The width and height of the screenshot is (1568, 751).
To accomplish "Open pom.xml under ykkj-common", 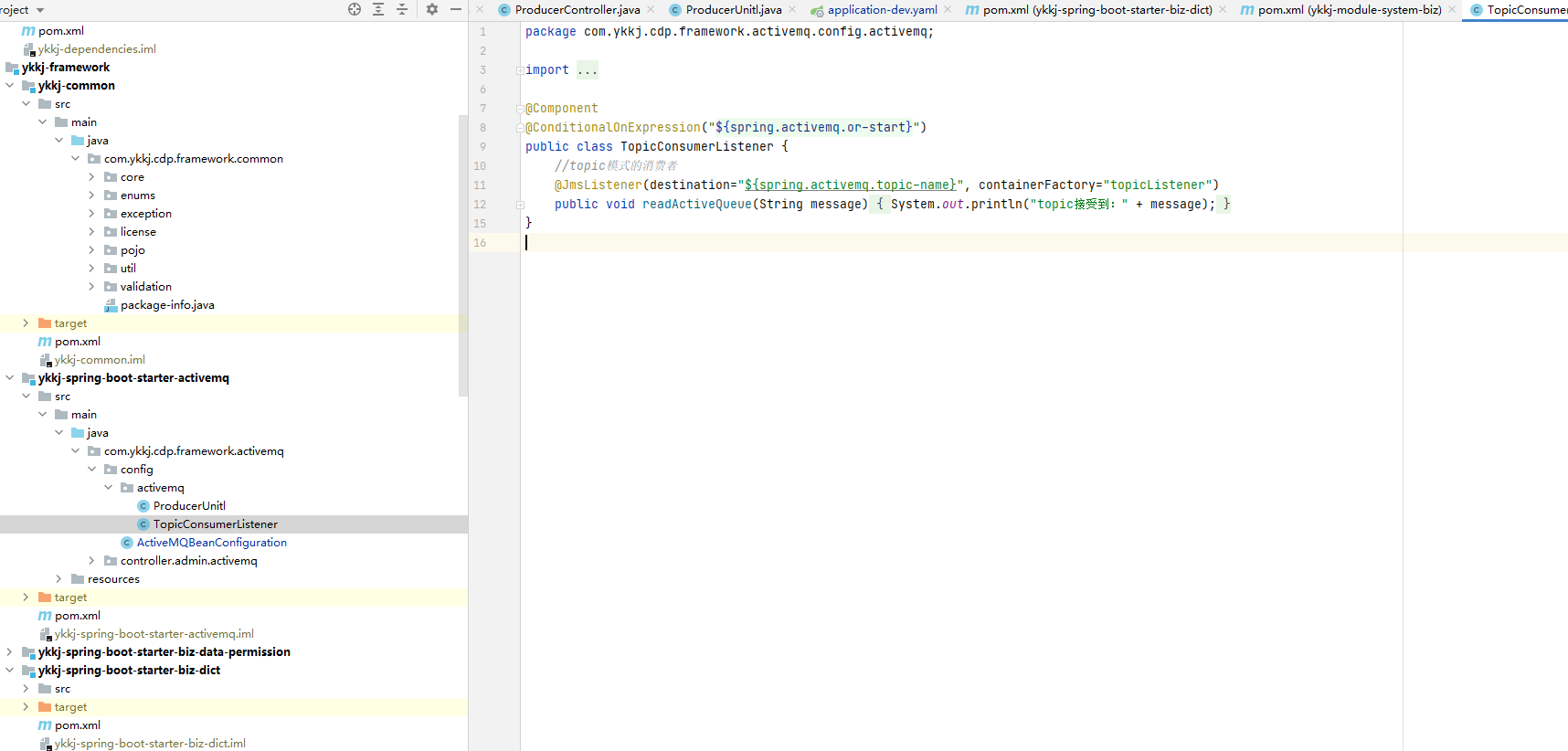I will pos(78,341).
